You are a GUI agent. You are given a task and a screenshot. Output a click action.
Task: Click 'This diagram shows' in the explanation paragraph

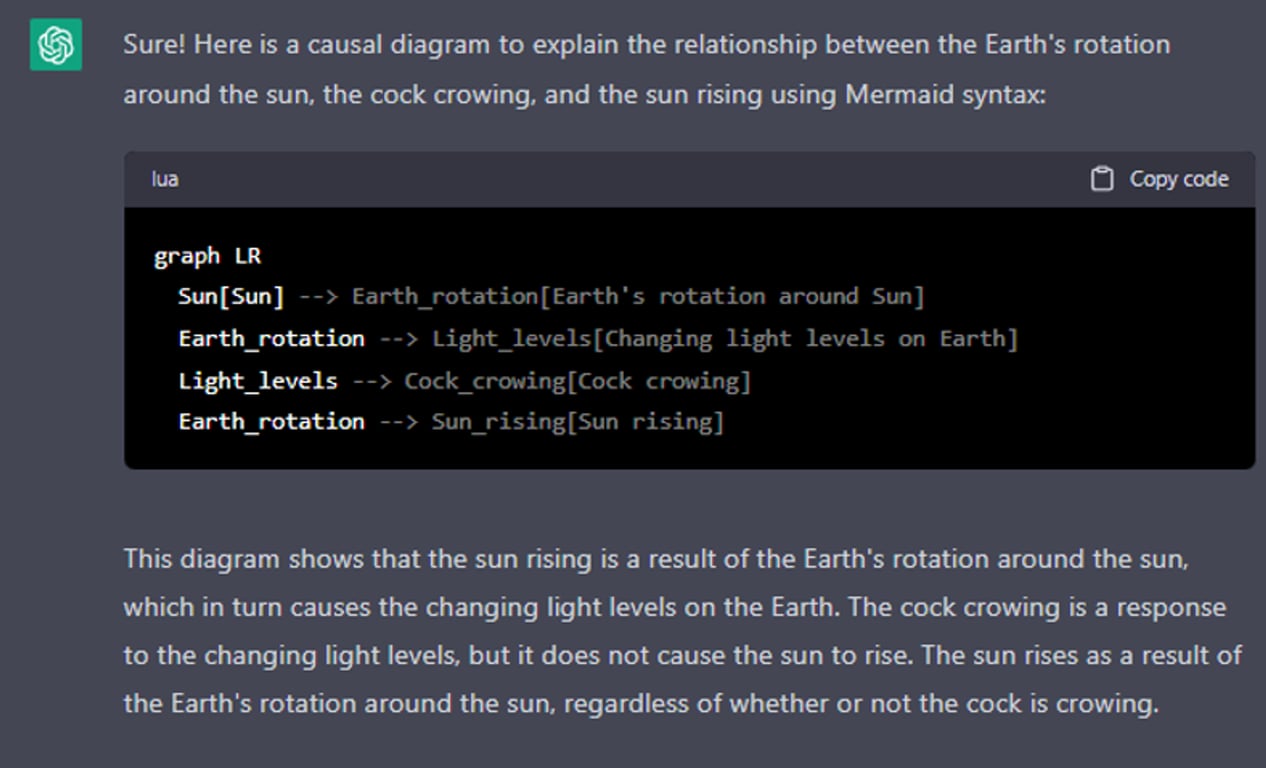click(245, 558)
